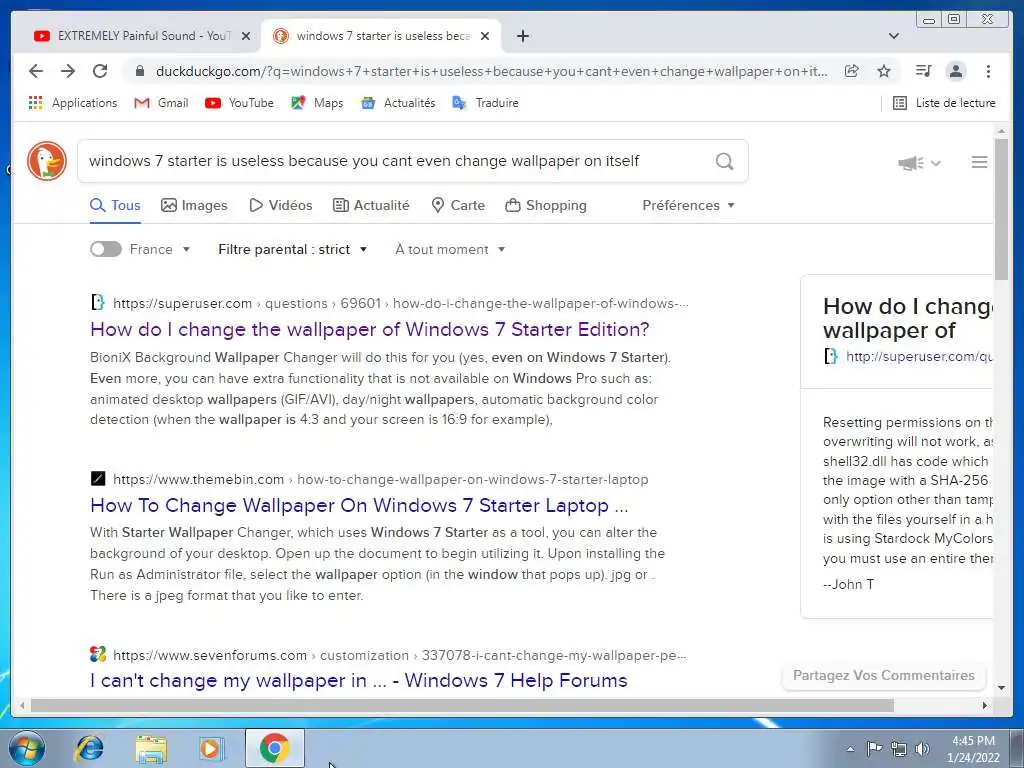This screenshot has width=1024, height=768.
Task: Open the DuckDuckGo hamburger menu
Action: tap(979, 162)
